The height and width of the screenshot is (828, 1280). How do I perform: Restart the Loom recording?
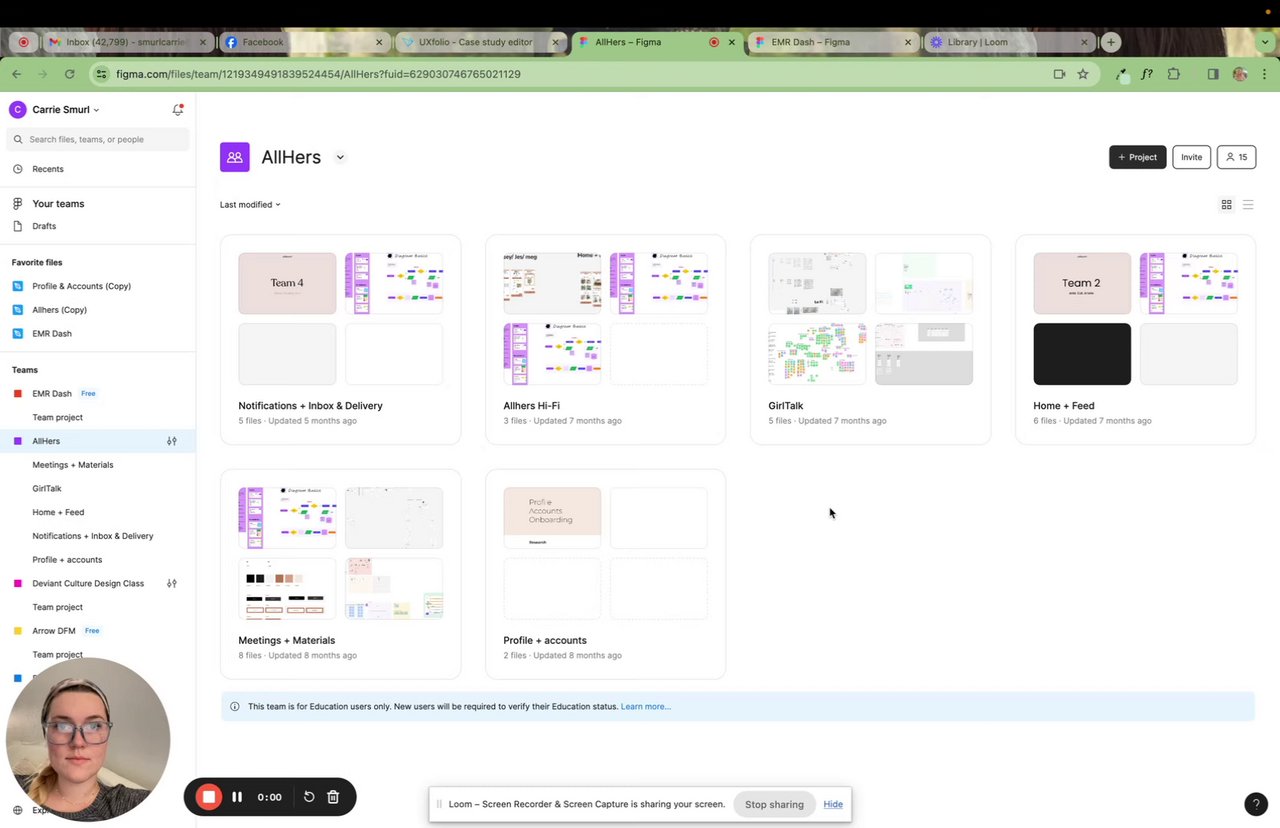tap(309, 797)
